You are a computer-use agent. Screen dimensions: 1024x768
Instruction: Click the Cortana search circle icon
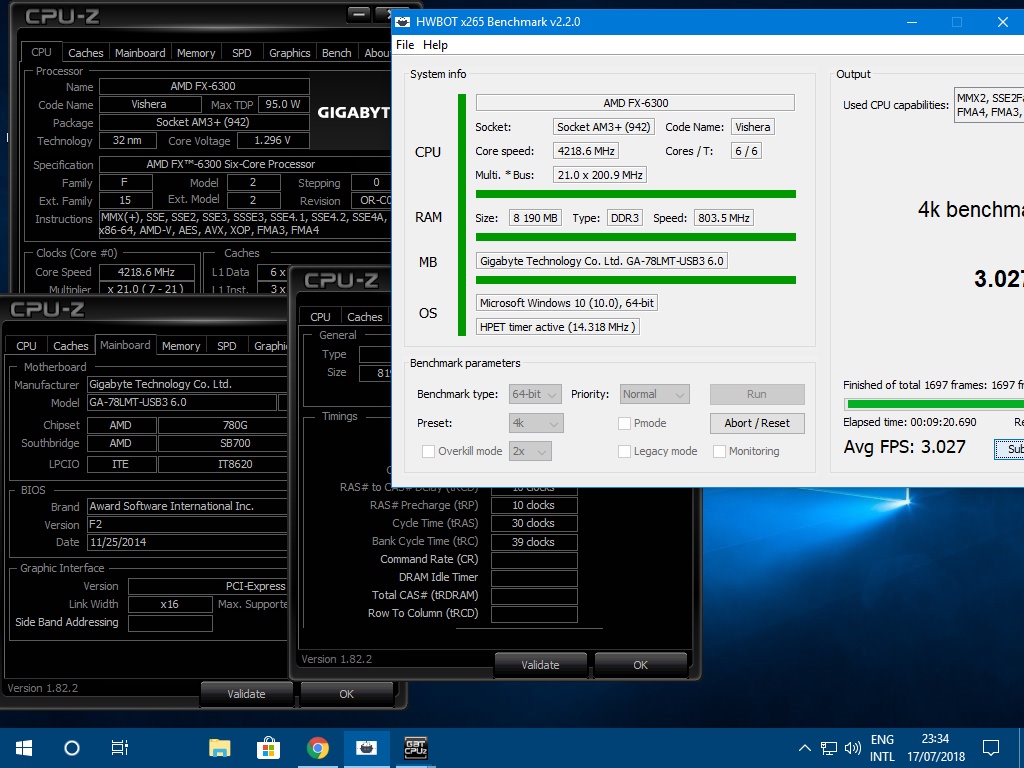[72, 748]
